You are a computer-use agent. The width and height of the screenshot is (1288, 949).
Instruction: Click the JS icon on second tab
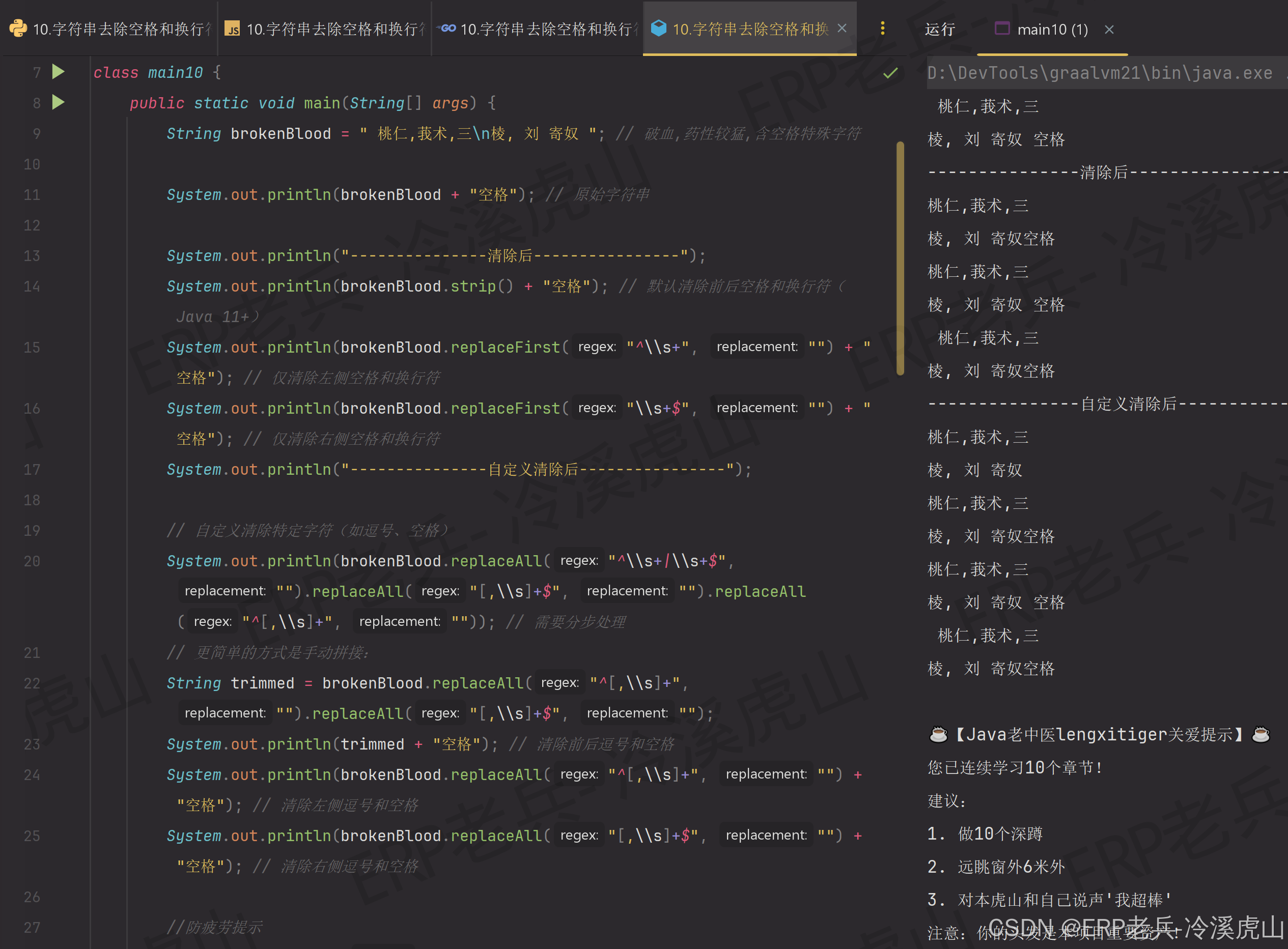point(232,28)
